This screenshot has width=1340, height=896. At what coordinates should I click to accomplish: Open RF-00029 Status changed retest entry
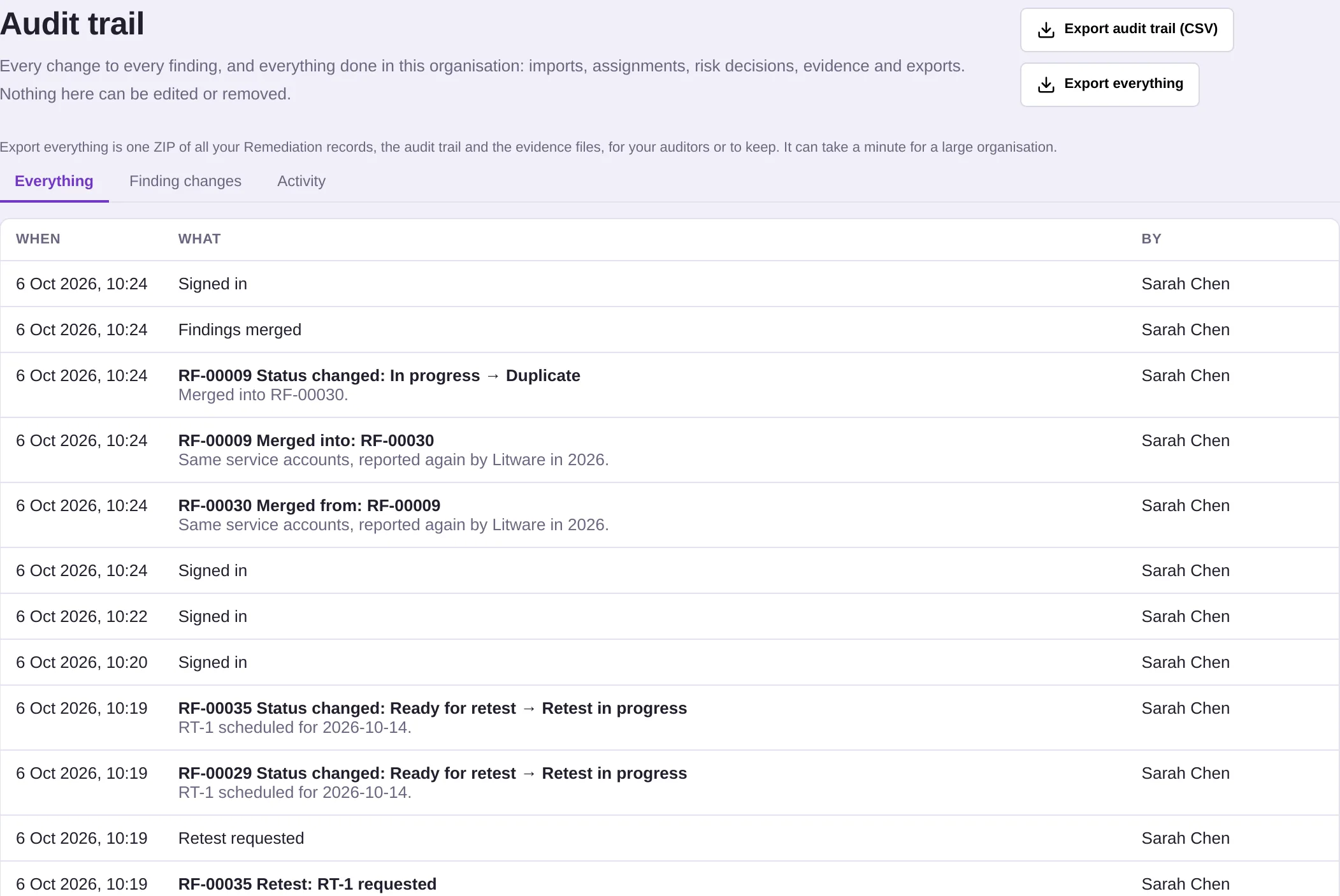[x=669, y=783]
